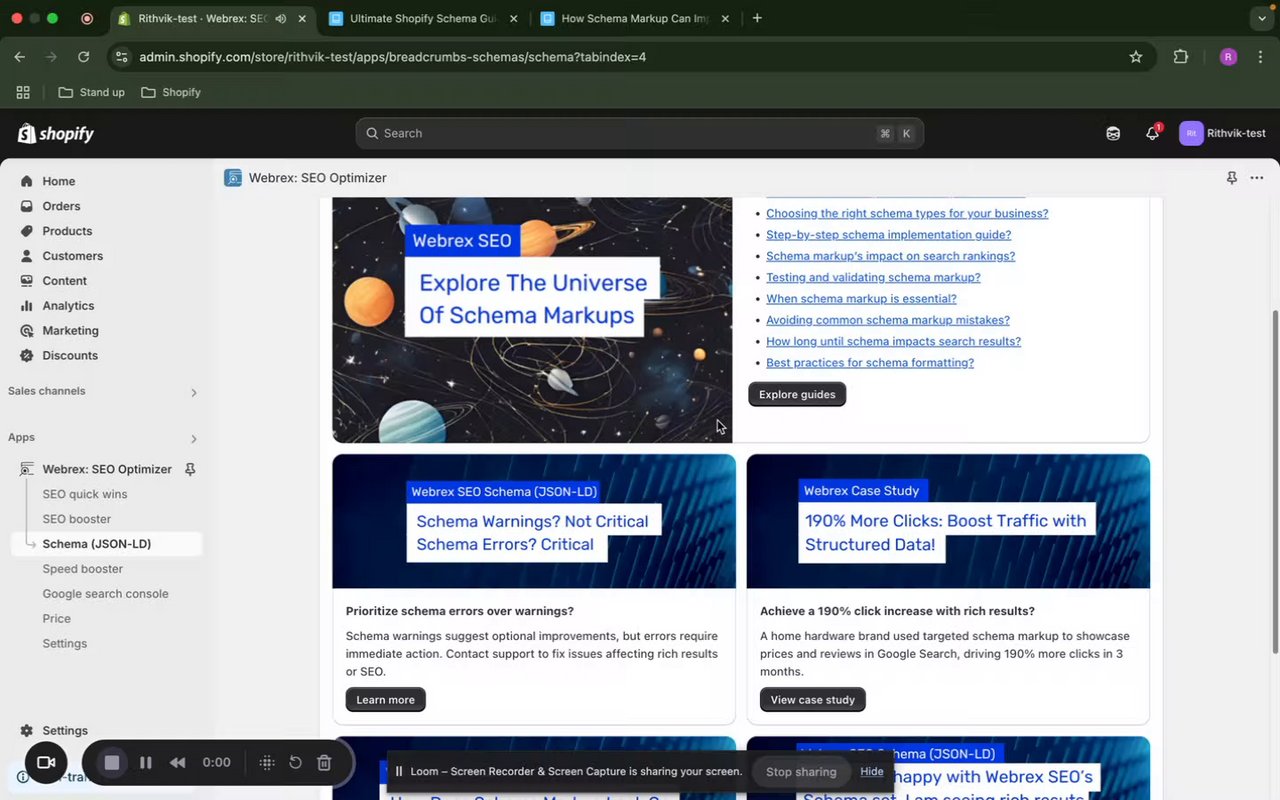Open the bookmarks bar apps grid
Viewport: 1280px width, 800px height.
(x=23, y=92)
